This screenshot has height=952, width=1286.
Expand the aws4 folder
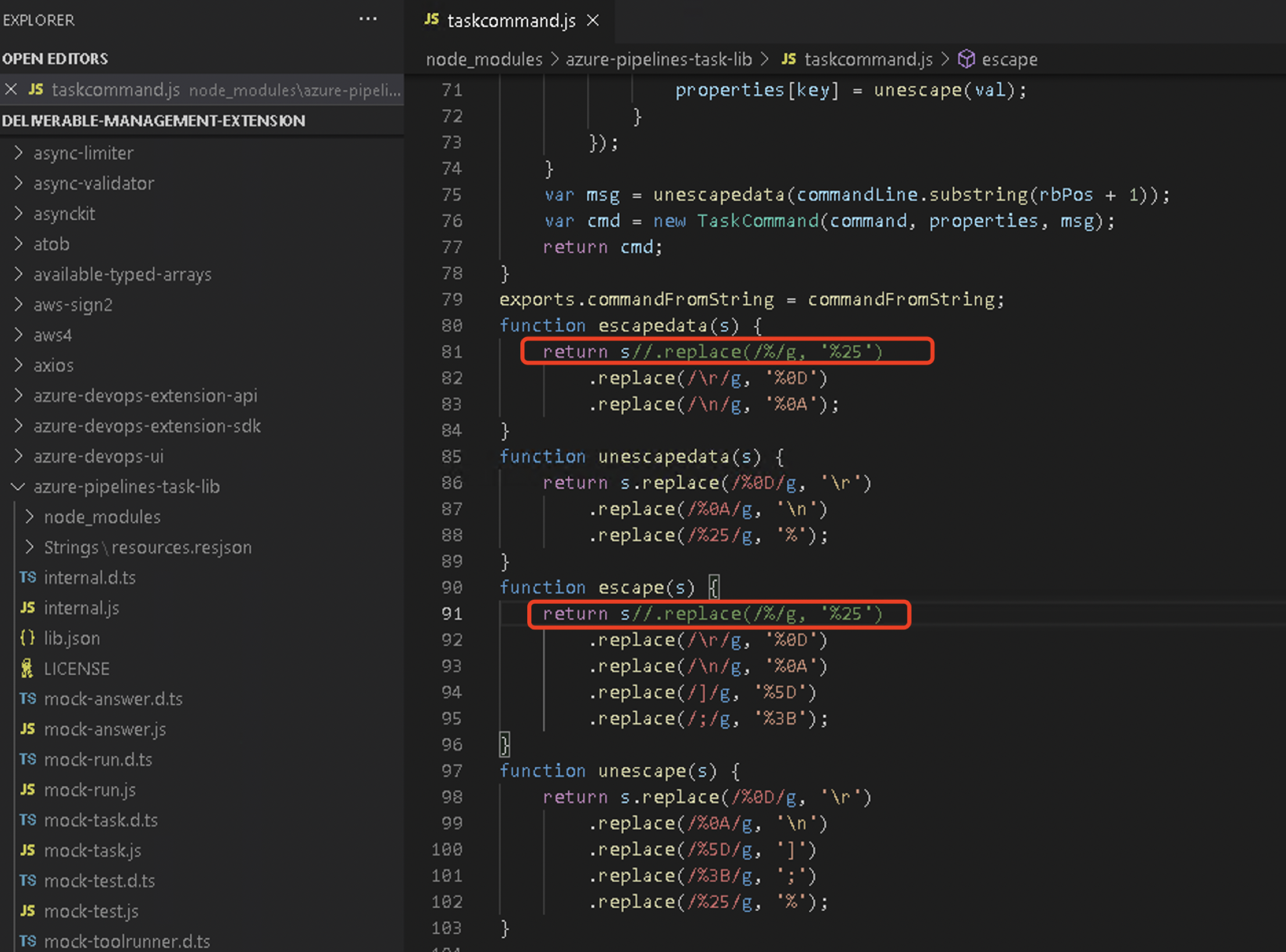[x=52, y=335]
